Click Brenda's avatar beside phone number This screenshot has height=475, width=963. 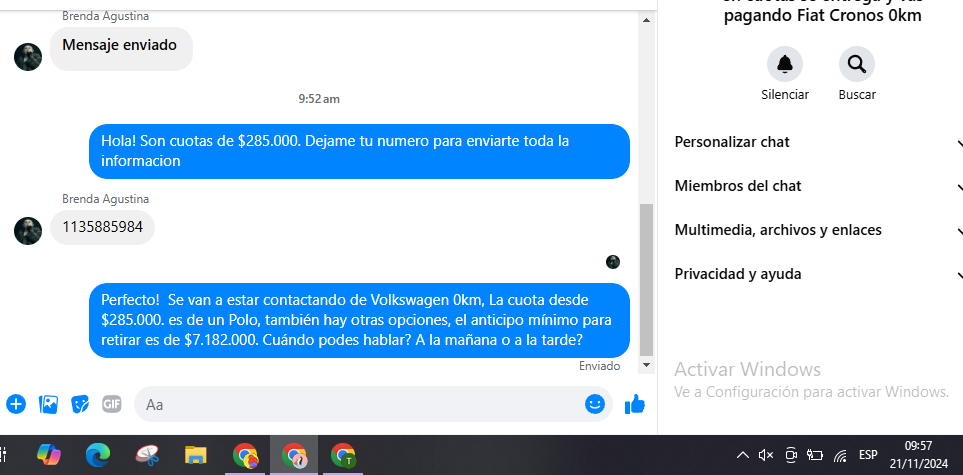(x=28, y=231)
